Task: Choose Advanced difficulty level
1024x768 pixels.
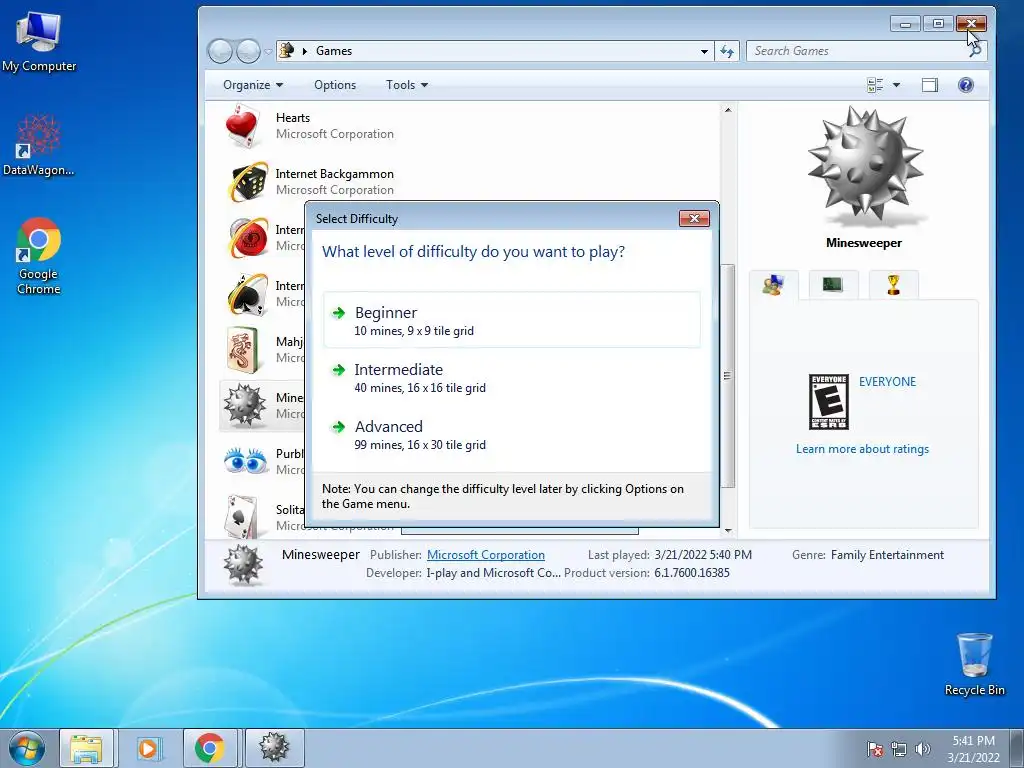Action: (x=511, y=434)
